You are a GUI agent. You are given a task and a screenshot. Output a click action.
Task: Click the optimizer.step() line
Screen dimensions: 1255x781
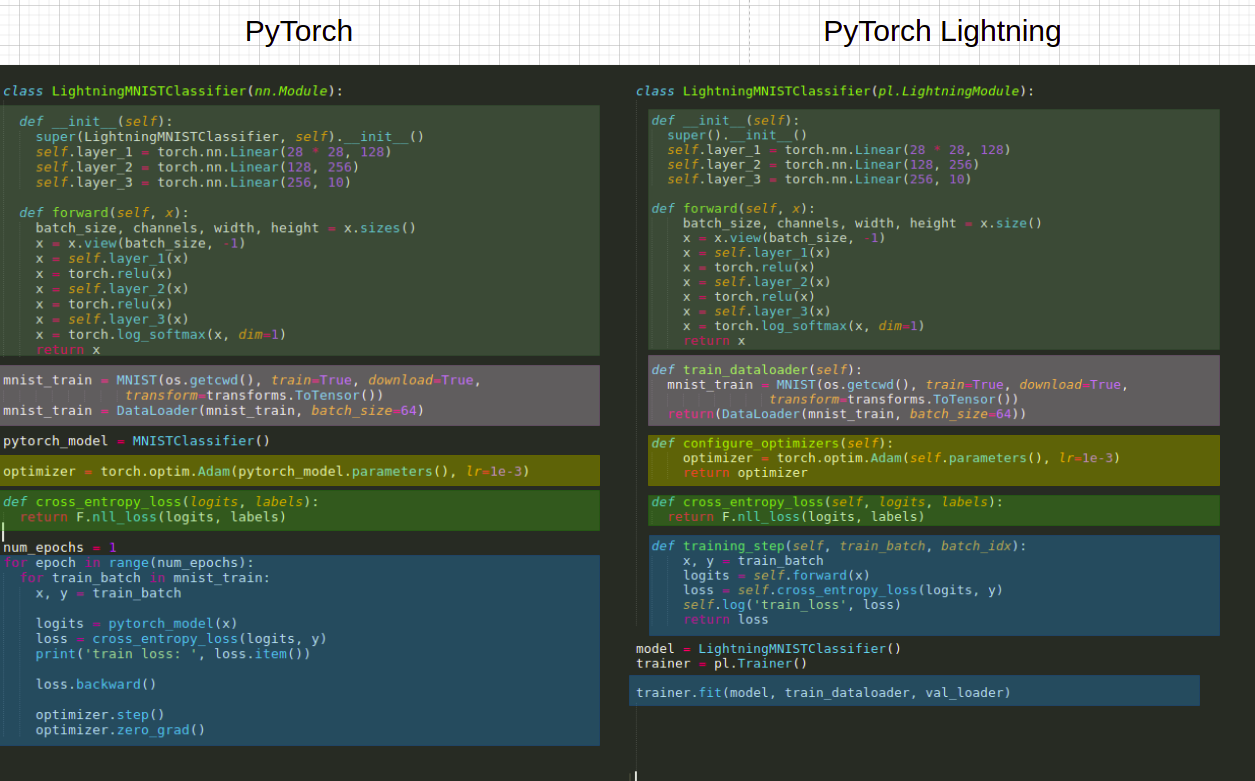(x=100, y=715)
